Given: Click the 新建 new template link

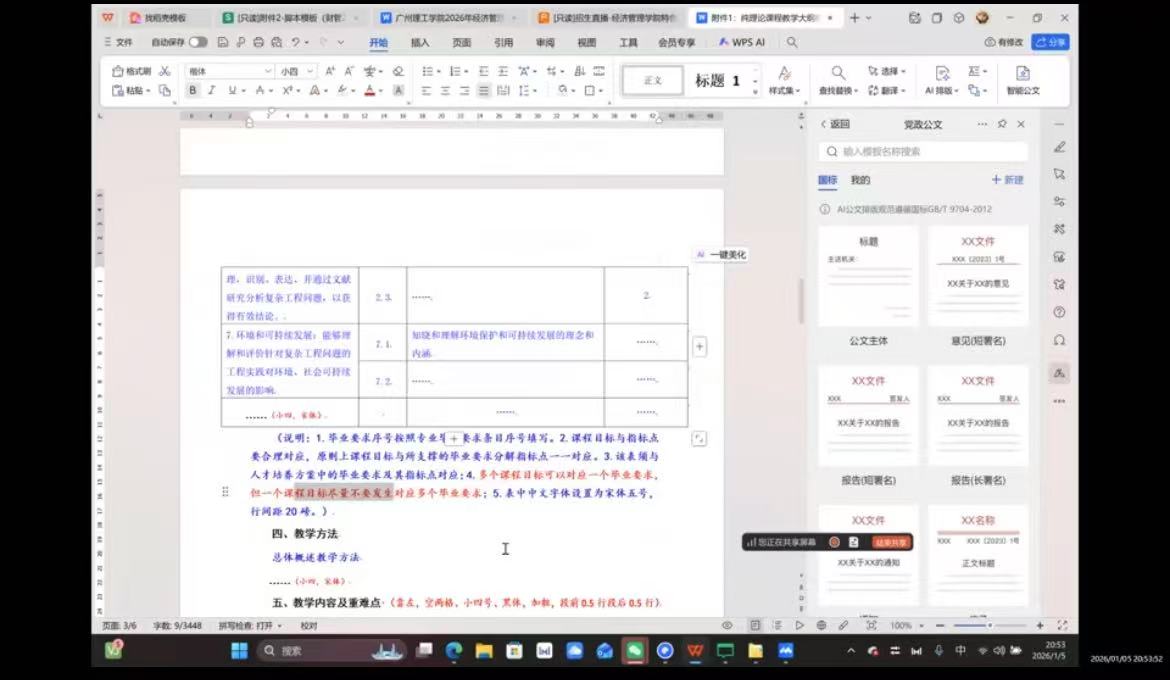Looking at the screenshot, I should click(1007, 180).
